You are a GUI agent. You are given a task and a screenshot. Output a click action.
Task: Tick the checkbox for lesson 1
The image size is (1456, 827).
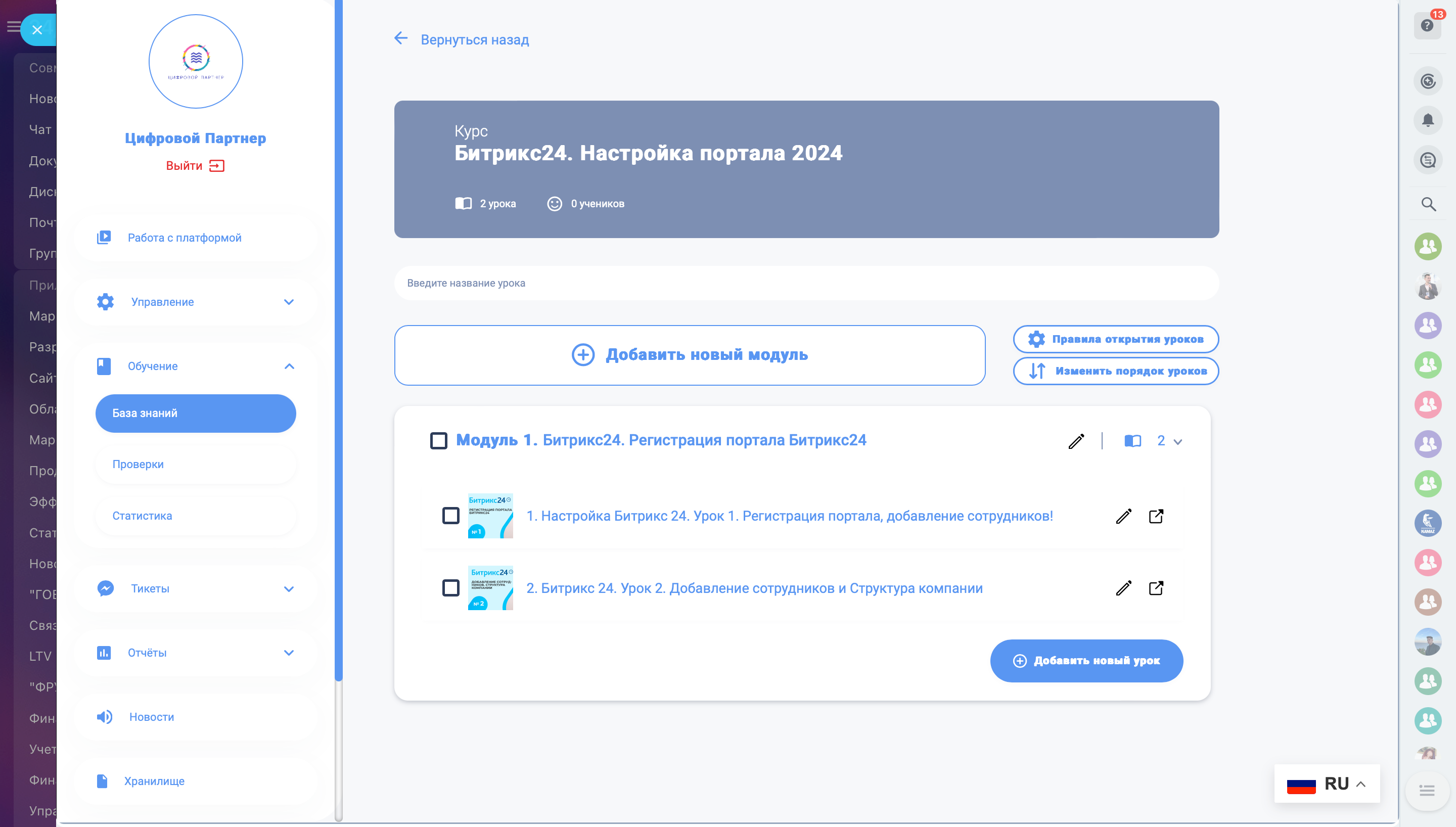pyautogui.click(x=450, y=516)
